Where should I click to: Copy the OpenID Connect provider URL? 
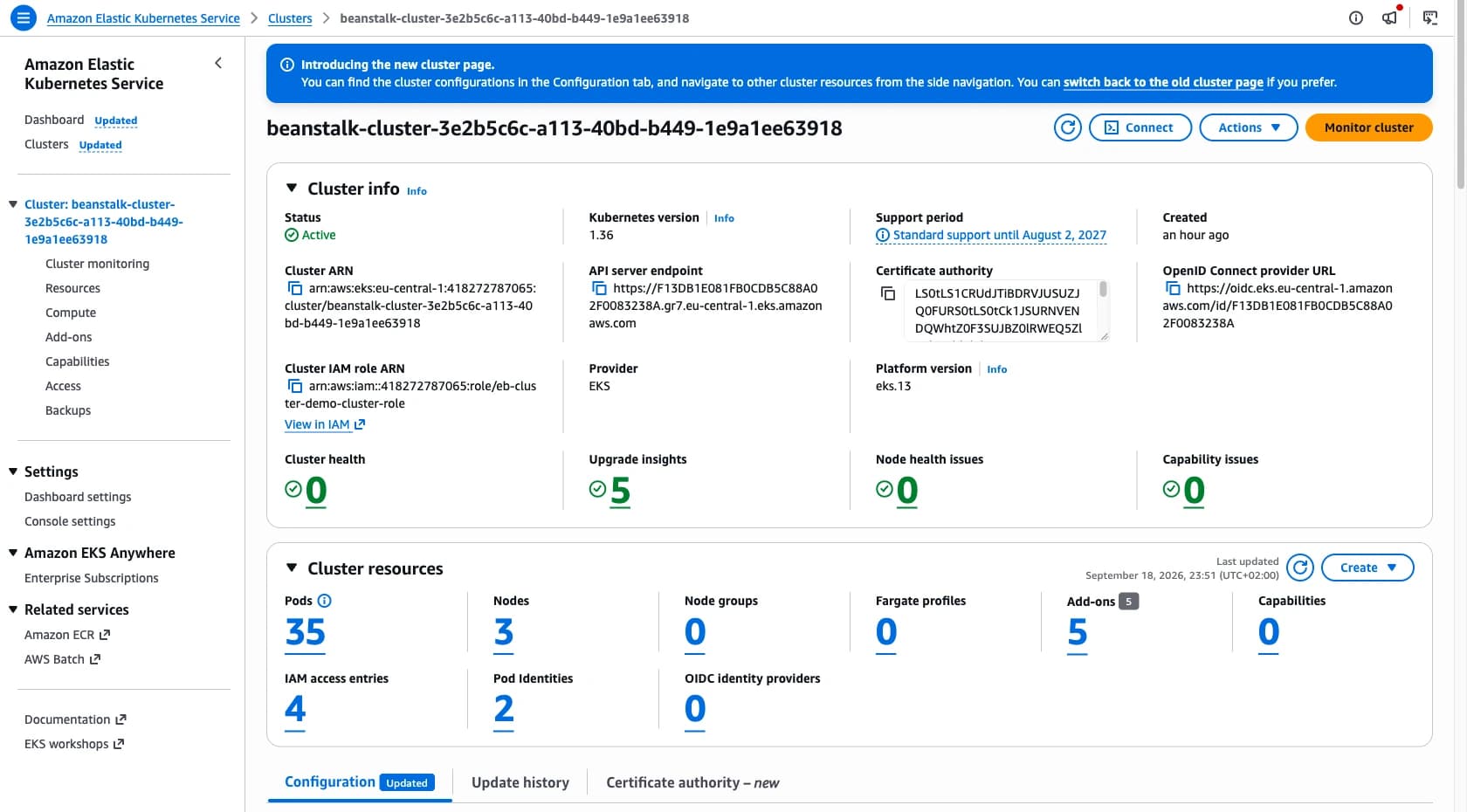(1173, 288)
